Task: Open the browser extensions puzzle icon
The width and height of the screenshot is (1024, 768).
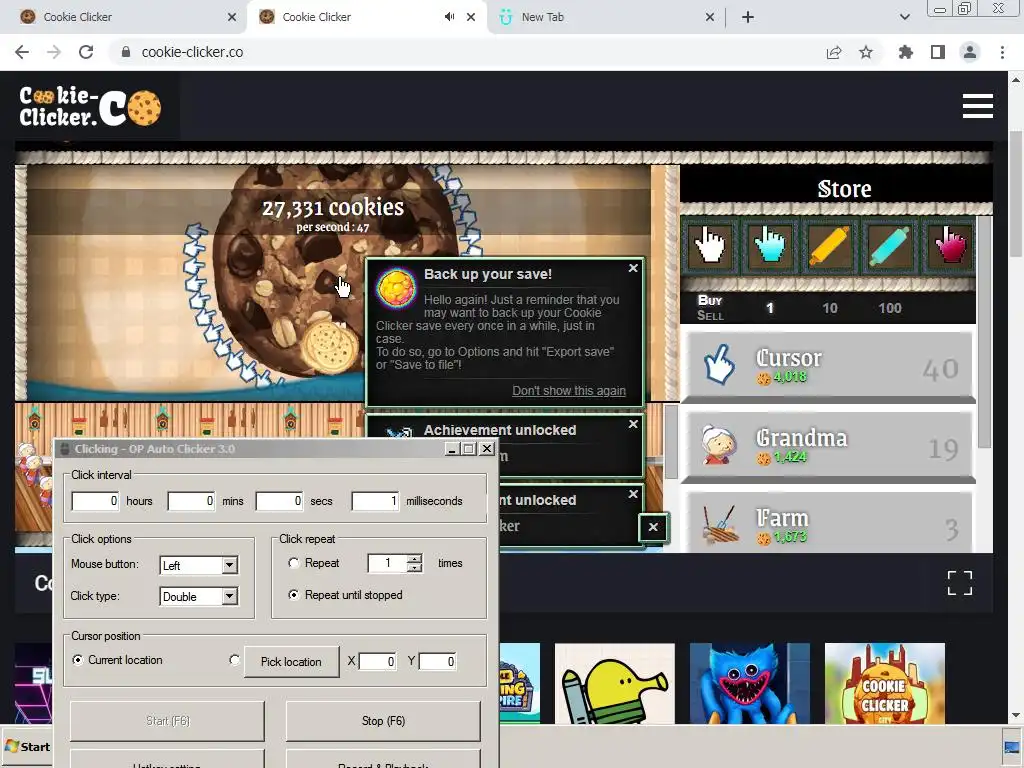Action: pyautogui.click(x=906, y=52)
